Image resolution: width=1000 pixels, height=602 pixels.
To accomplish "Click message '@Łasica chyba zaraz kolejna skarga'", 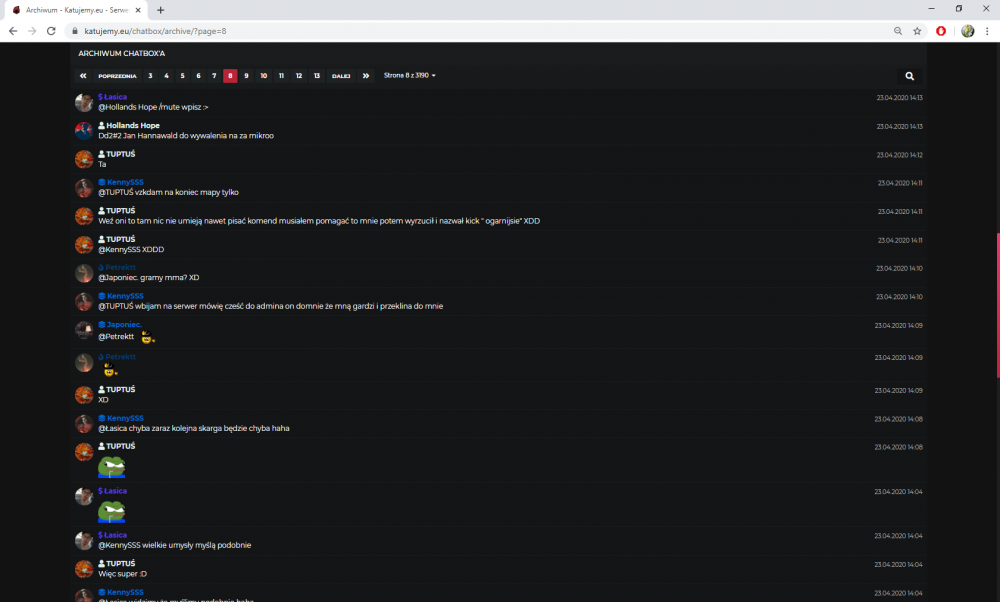I will [194, 429].
